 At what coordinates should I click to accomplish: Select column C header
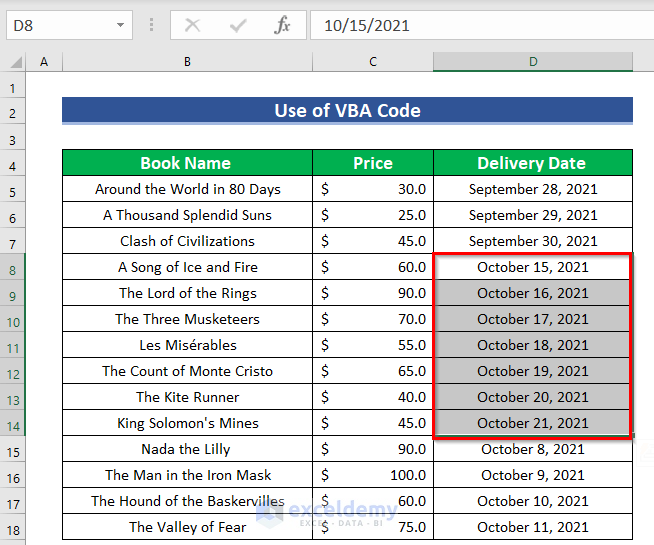[x=372, y=62]
